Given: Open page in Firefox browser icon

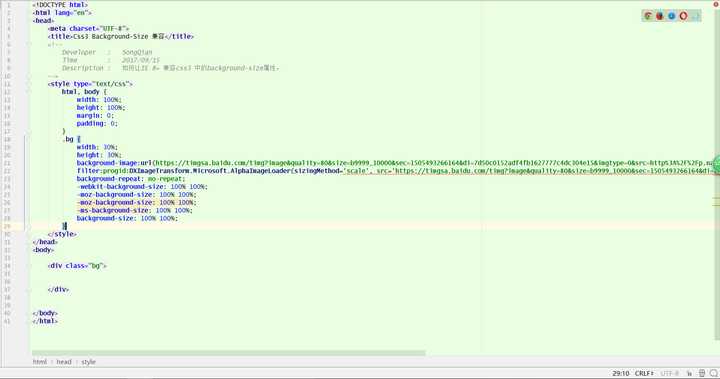Looking at the screenshot, I should point(660,16).
